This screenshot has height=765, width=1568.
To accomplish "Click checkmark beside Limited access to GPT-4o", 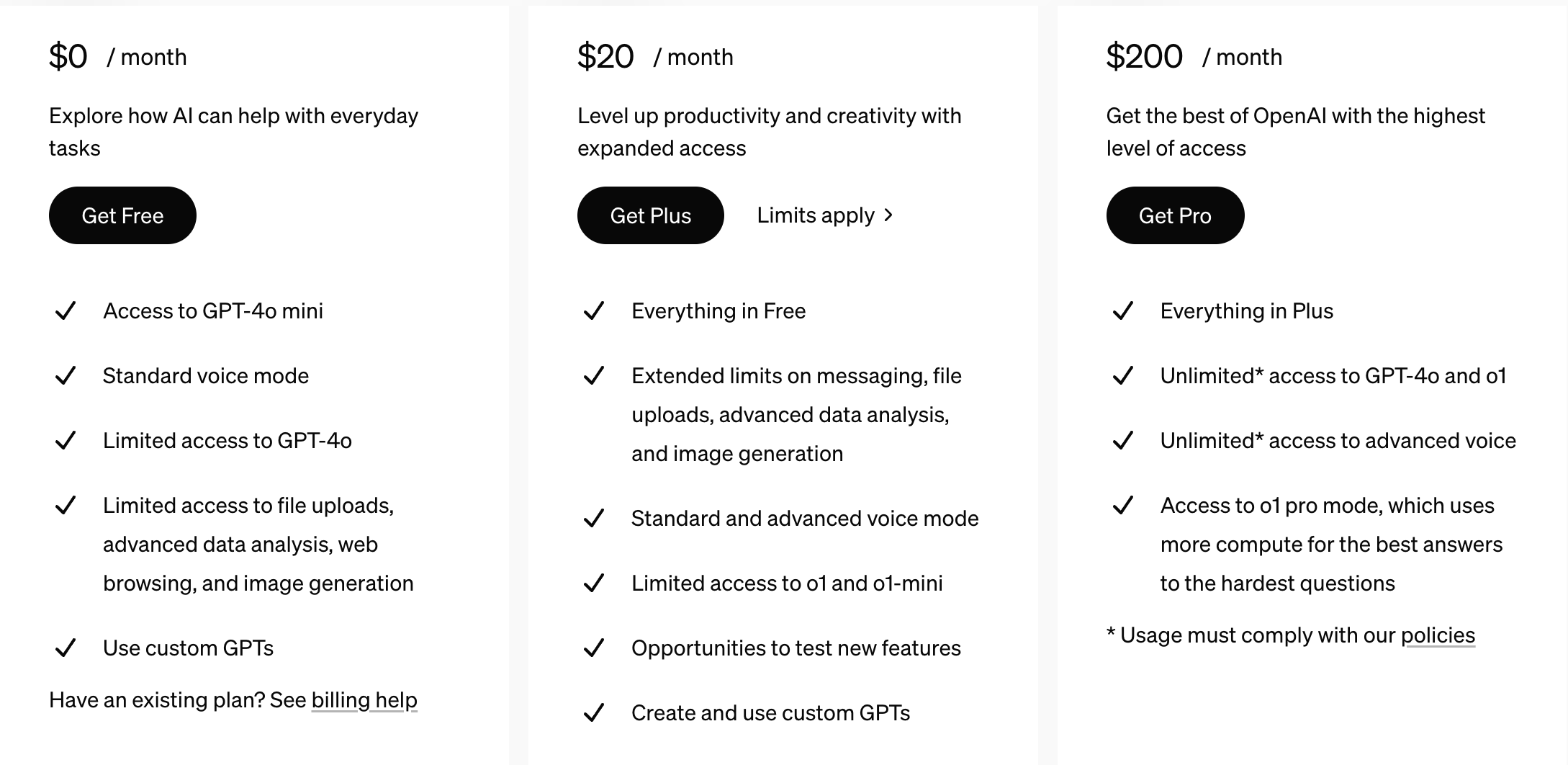I will (x=66, y=441).
